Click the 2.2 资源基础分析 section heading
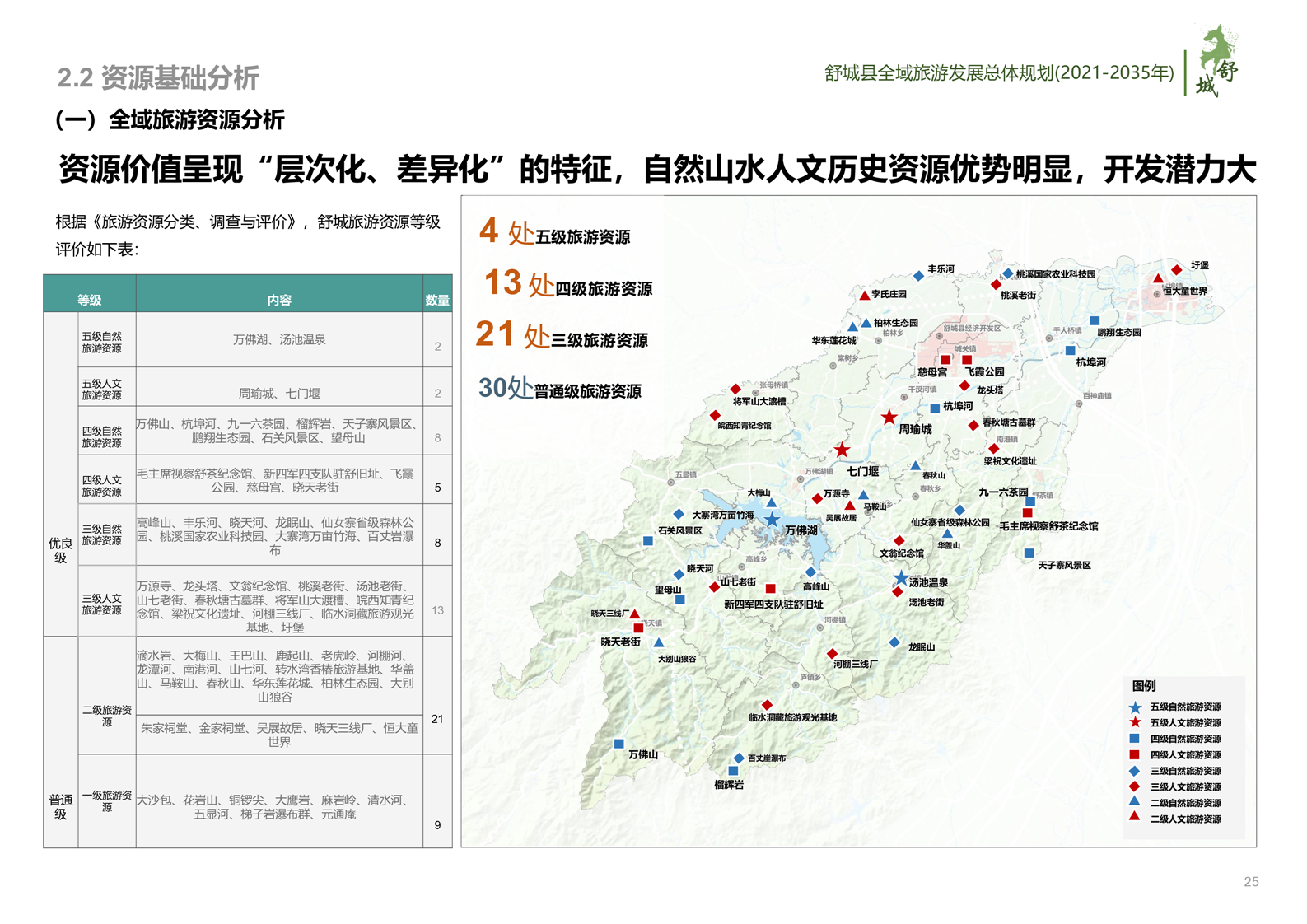1307x924 pixels. pos(158,78)
